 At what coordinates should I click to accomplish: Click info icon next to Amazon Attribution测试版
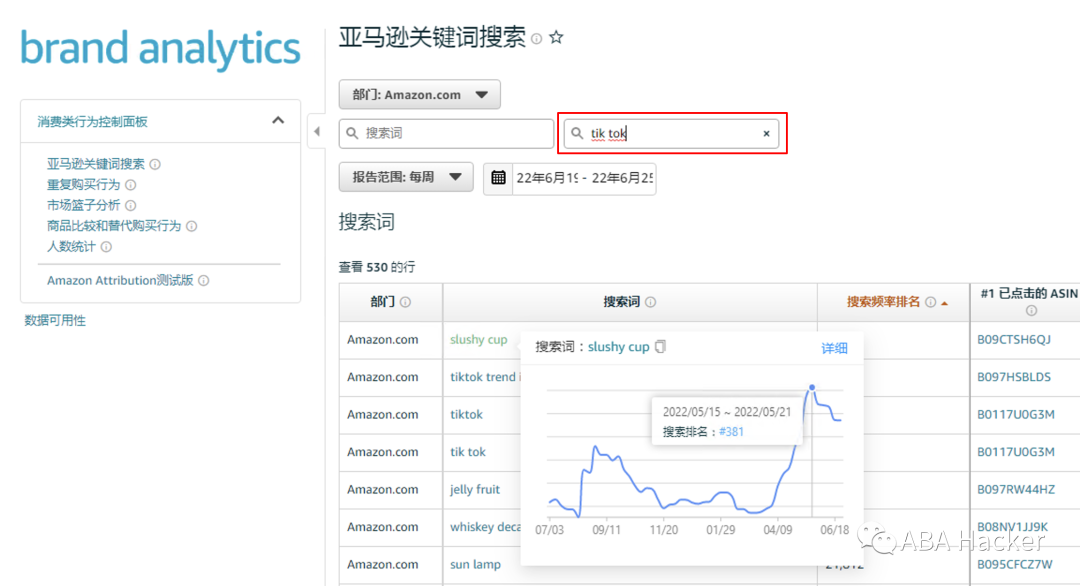(x=203, y=280)
